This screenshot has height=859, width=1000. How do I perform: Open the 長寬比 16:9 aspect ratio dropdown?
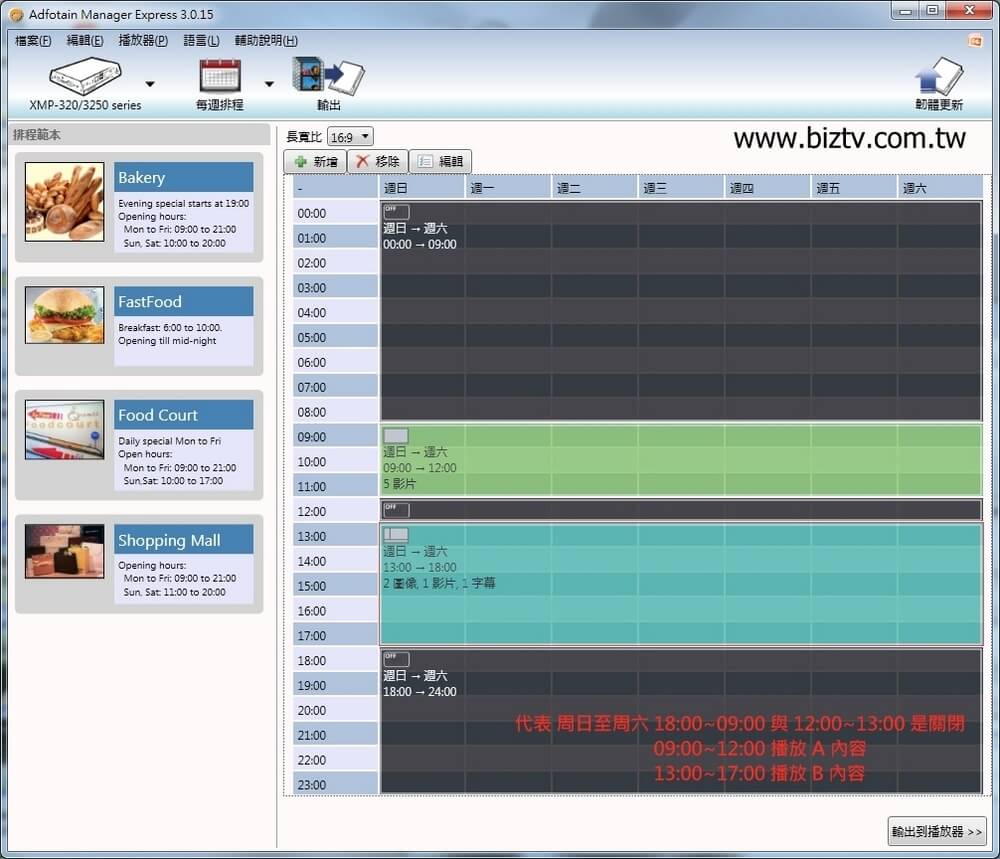click(351, 136)
